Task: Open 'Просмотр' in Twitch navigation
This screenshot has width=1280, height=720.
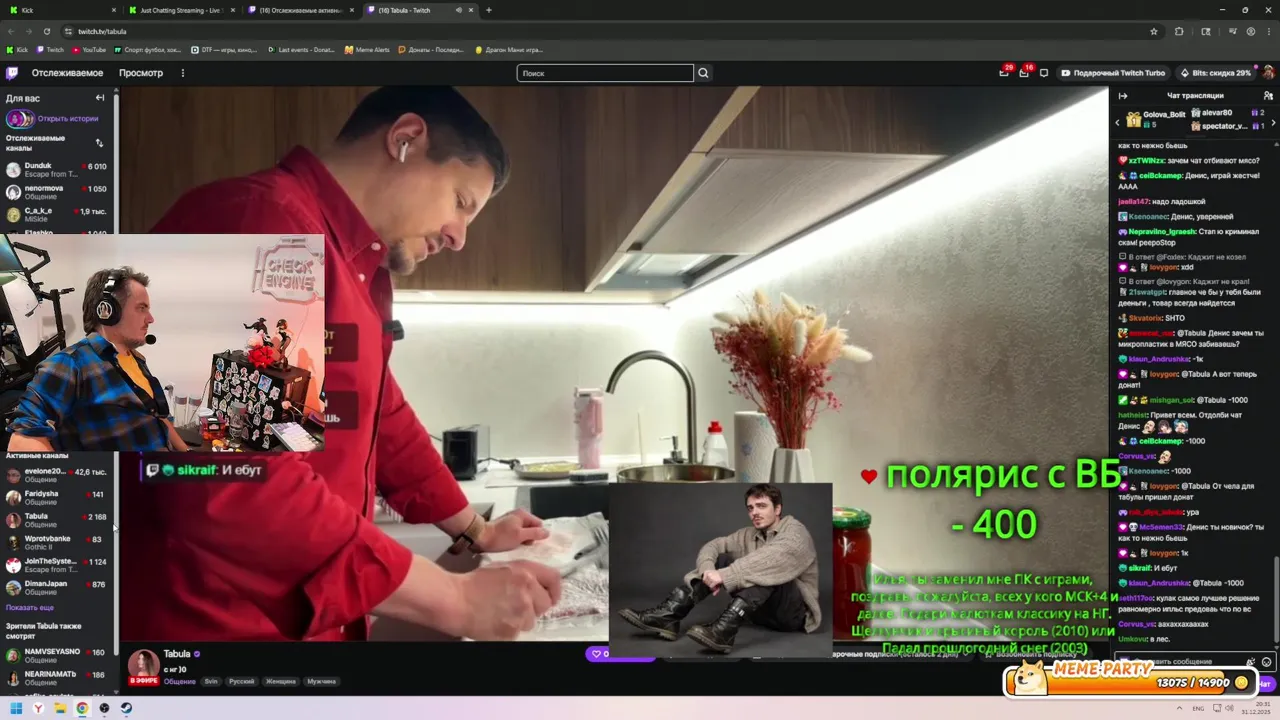Action: 141,73
